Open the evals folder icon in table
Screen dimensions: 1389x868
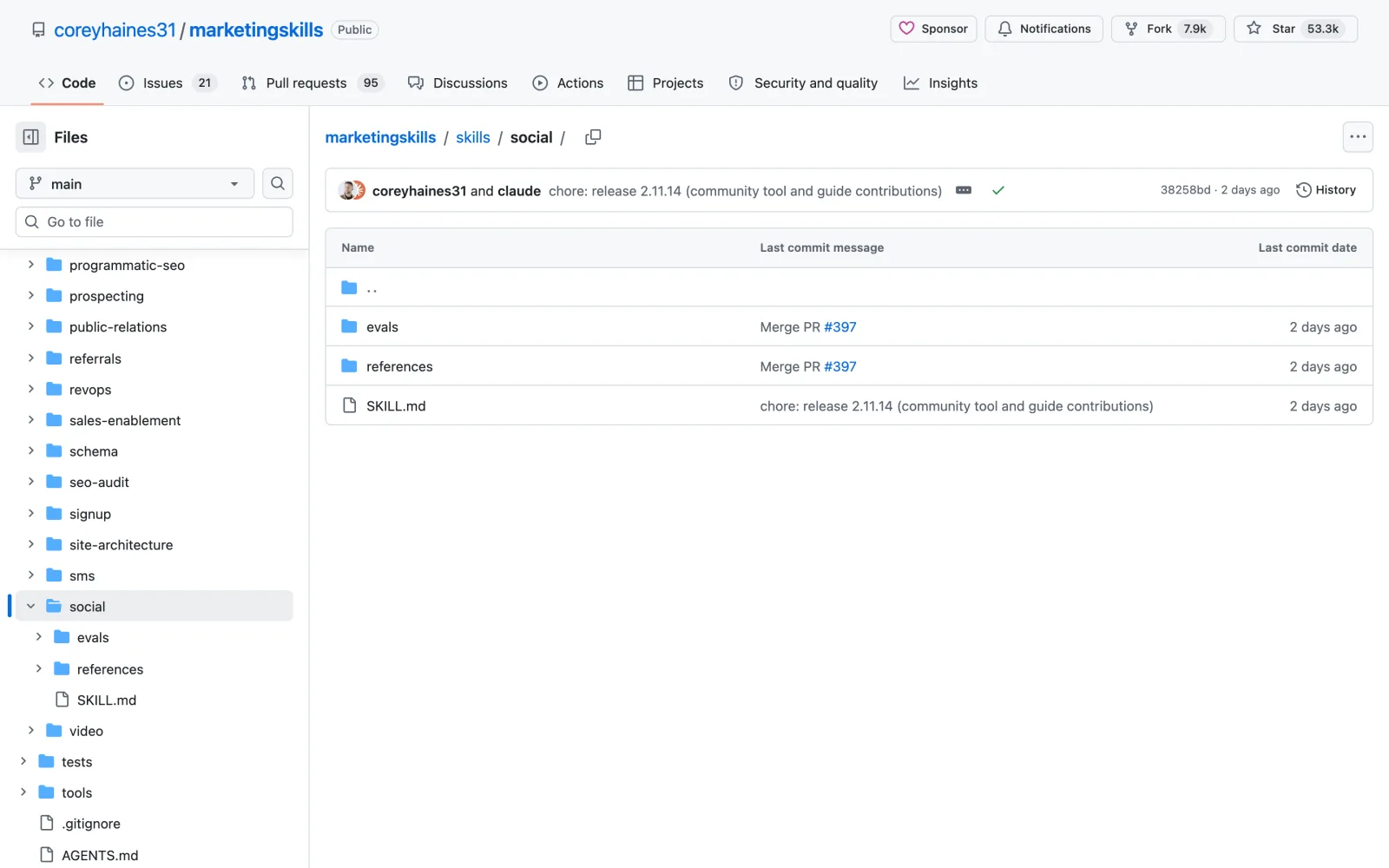[x=349, y=326]
